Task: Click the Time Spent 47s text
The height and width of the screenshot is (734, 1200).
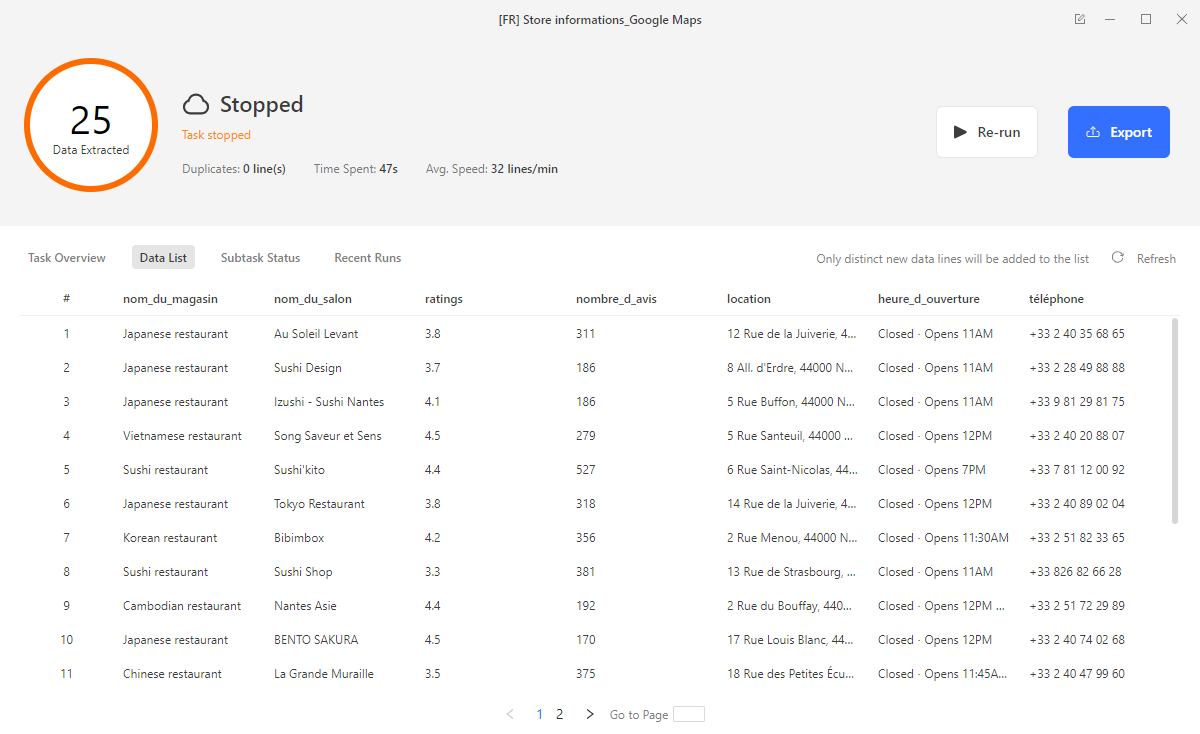Action: tap(356, 169)
